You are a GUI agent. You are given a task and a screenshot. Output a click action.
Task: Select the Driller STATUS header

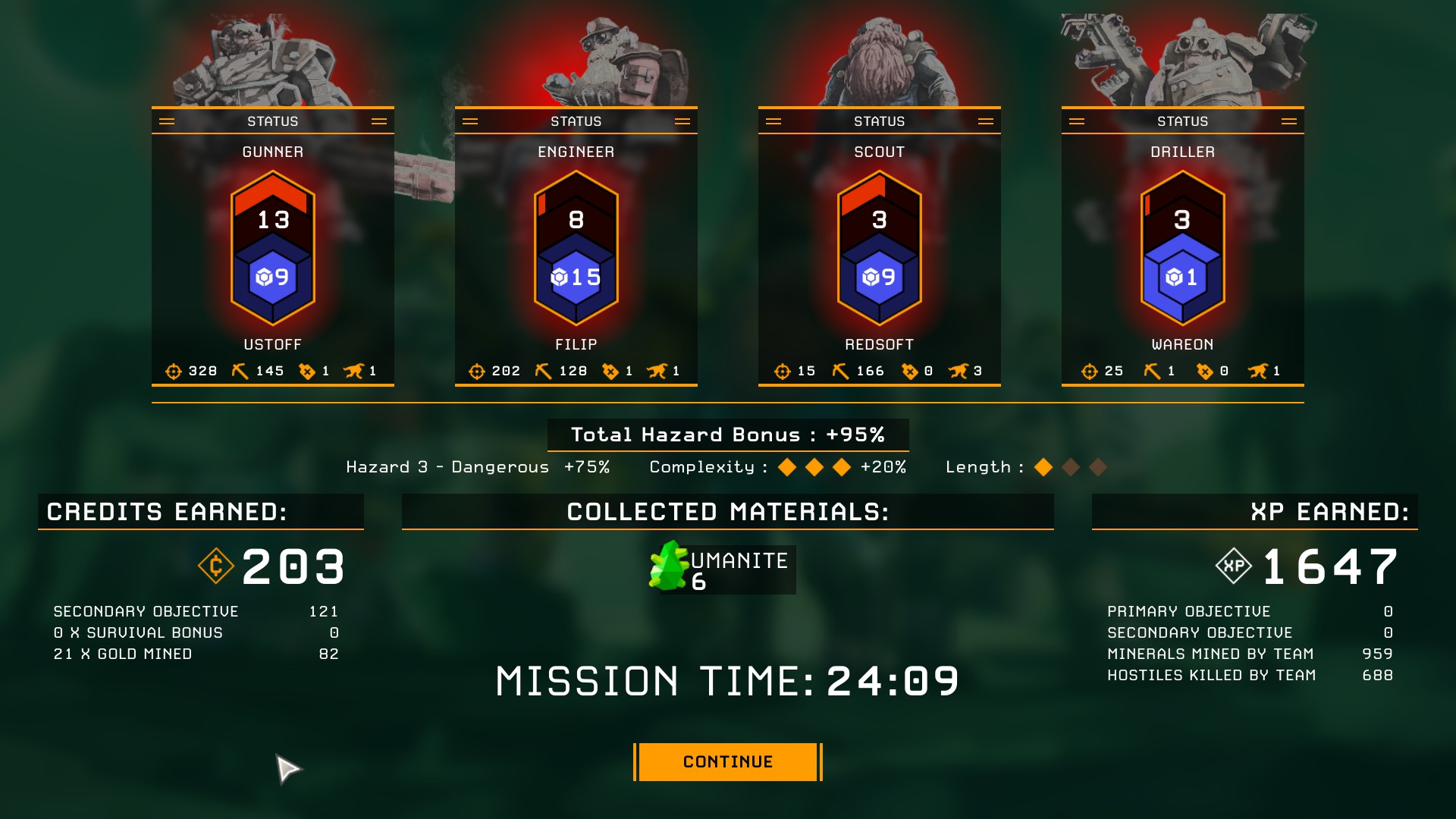pos(1183,121)
